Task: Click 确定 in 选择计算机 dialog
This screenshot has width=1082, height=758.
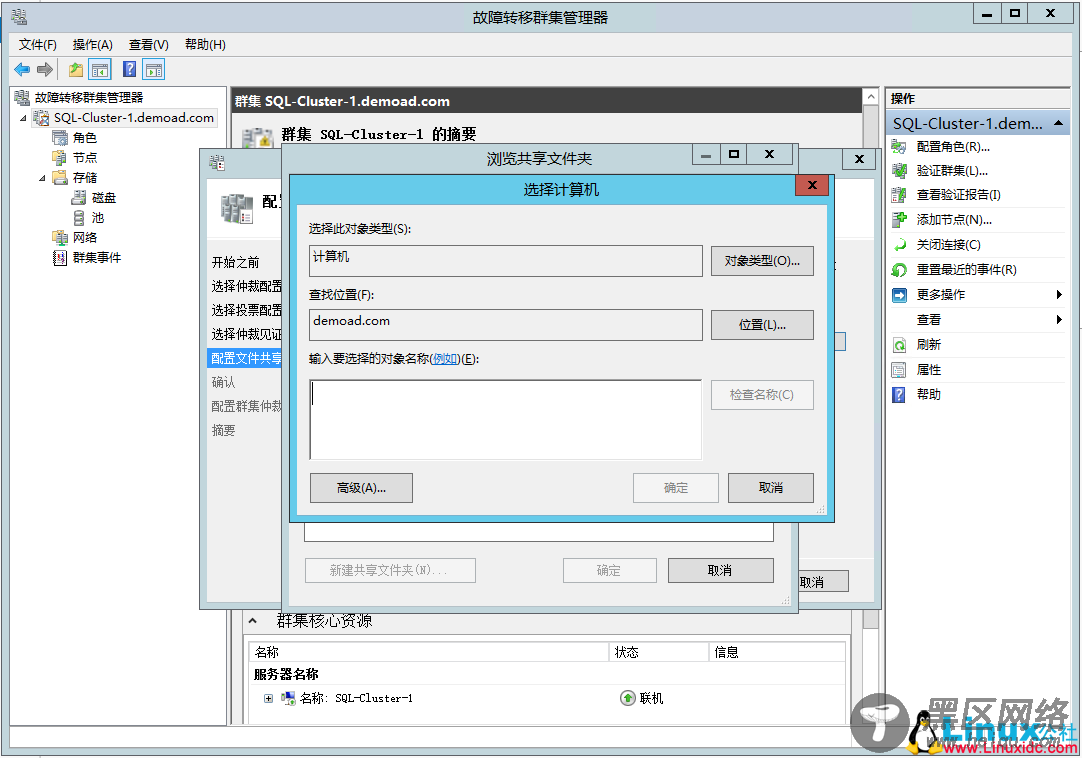Action: click(x=676, y=488)
